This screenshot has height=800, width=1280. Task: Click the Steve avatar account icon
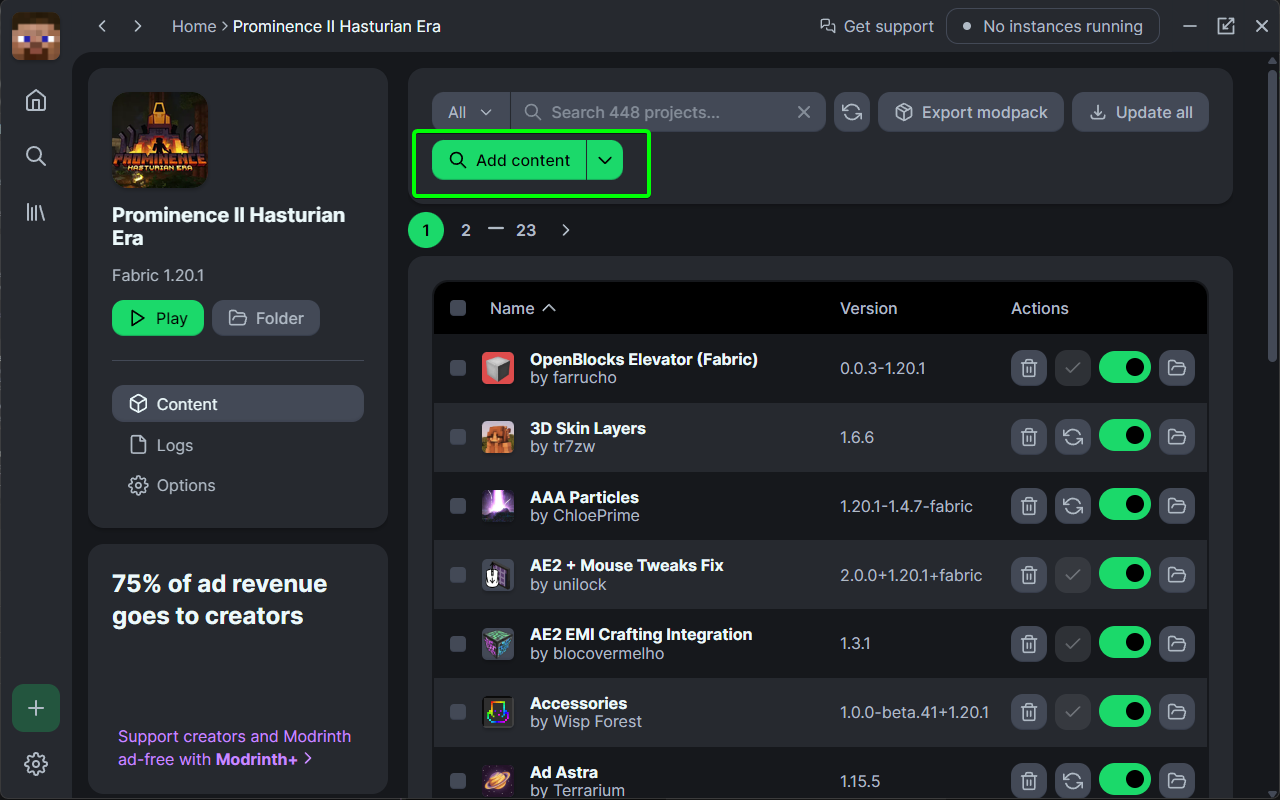coord(36,36)
